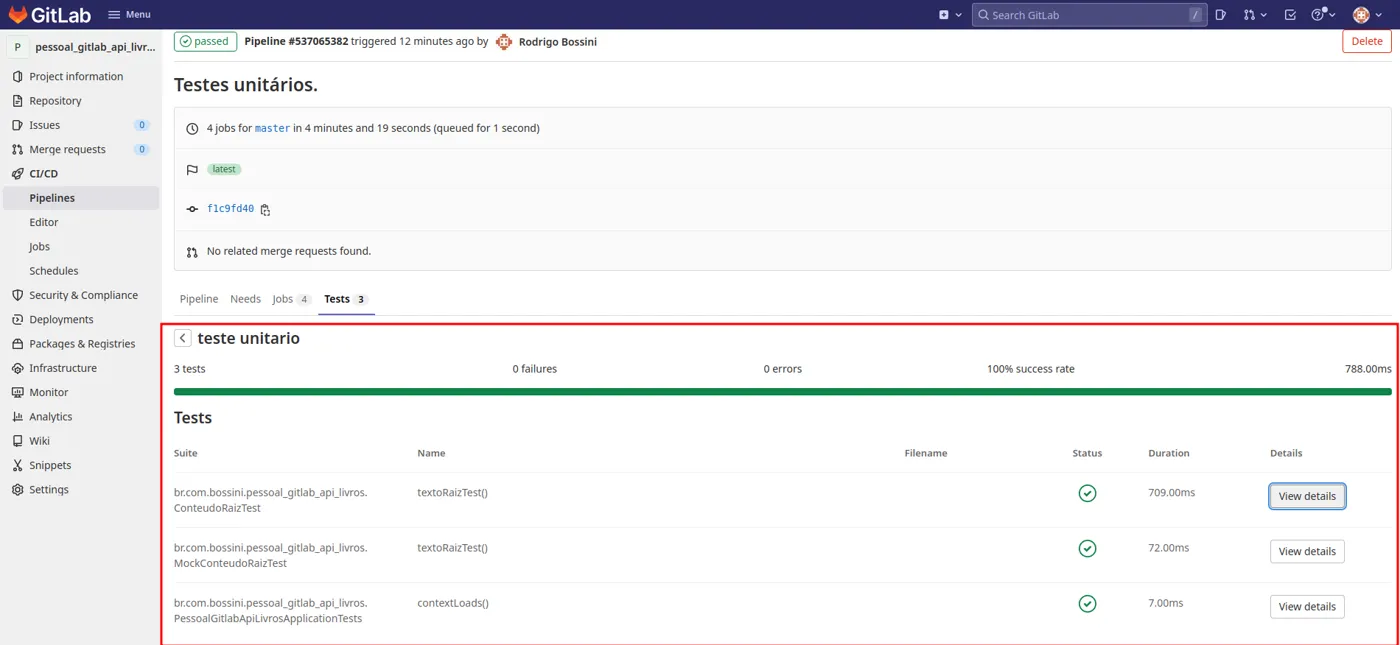Click the Project information sidebar icon

pyautogui.click(x=17, y=77)
